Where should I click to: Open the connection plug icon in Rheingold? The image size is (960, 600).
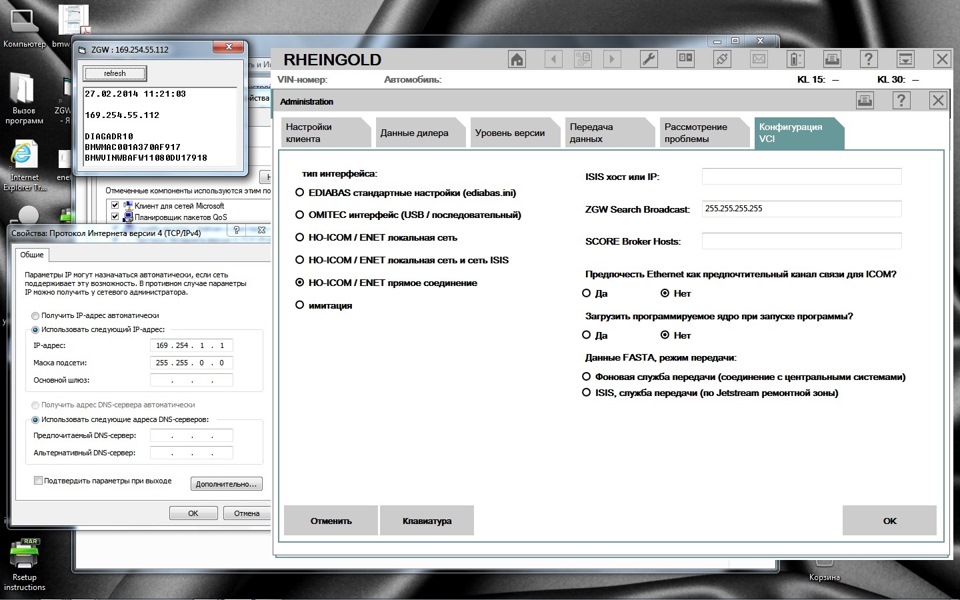click(x=722, y=59)
